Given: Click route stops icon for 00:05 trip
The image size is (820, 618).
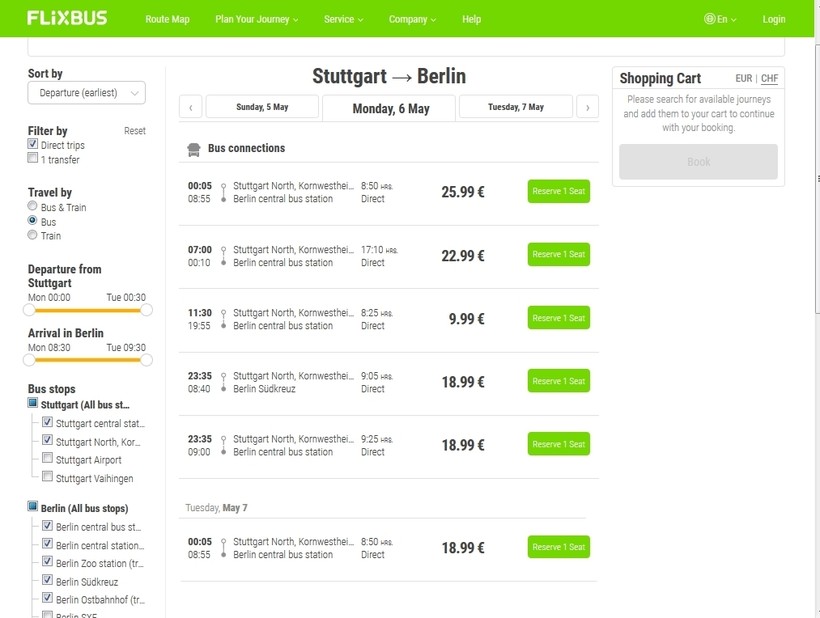Looking at the screenshot, I should 223,192.
